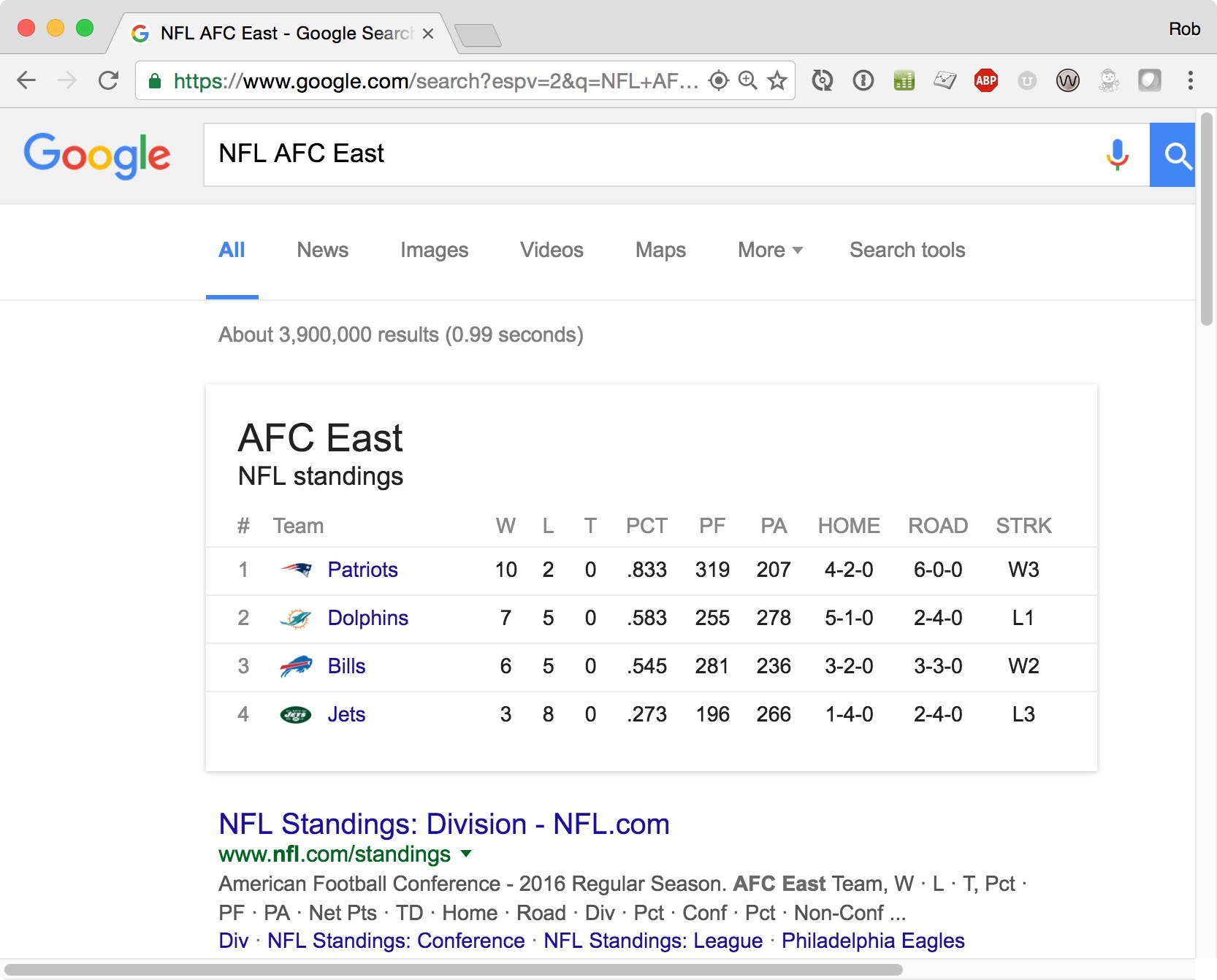Switch to the Videos tab

(x=552, y=250)
